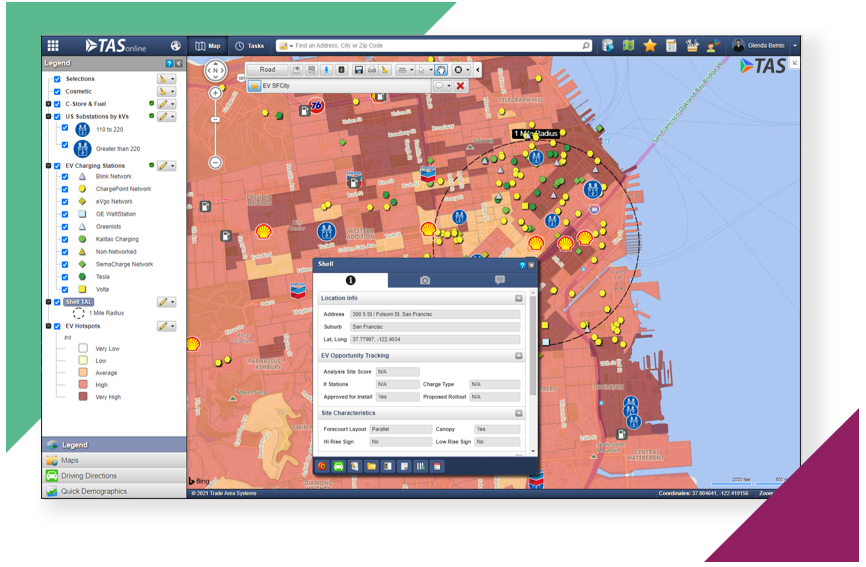This screenshot has height=567, width=866.
Task: Toggle EV Charging Stations checkbox
Action: [x=57, y=166]
